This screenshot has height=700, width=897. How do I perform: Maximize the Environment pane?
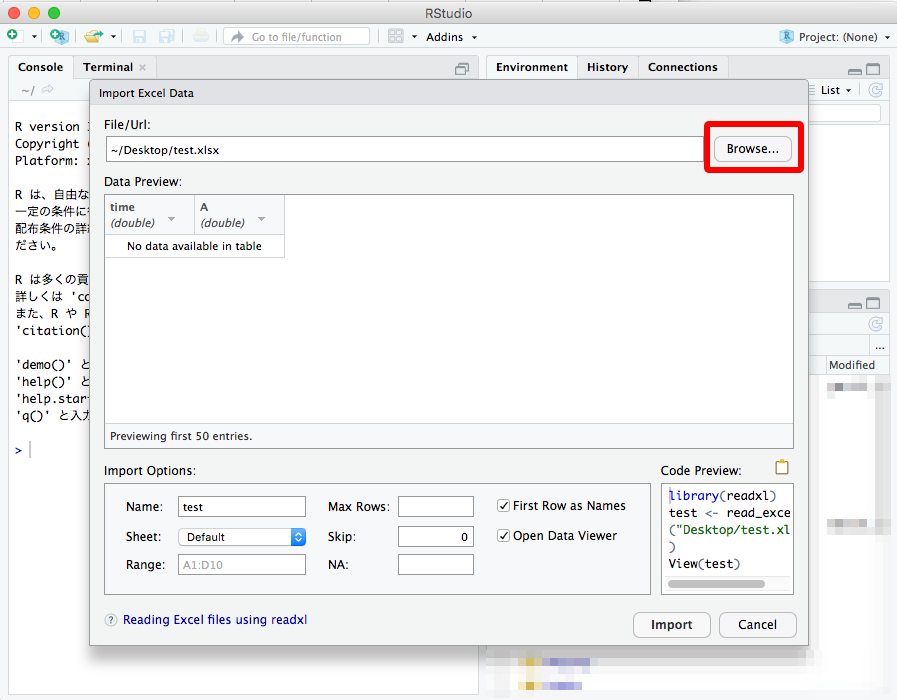(x=873, y=69)
